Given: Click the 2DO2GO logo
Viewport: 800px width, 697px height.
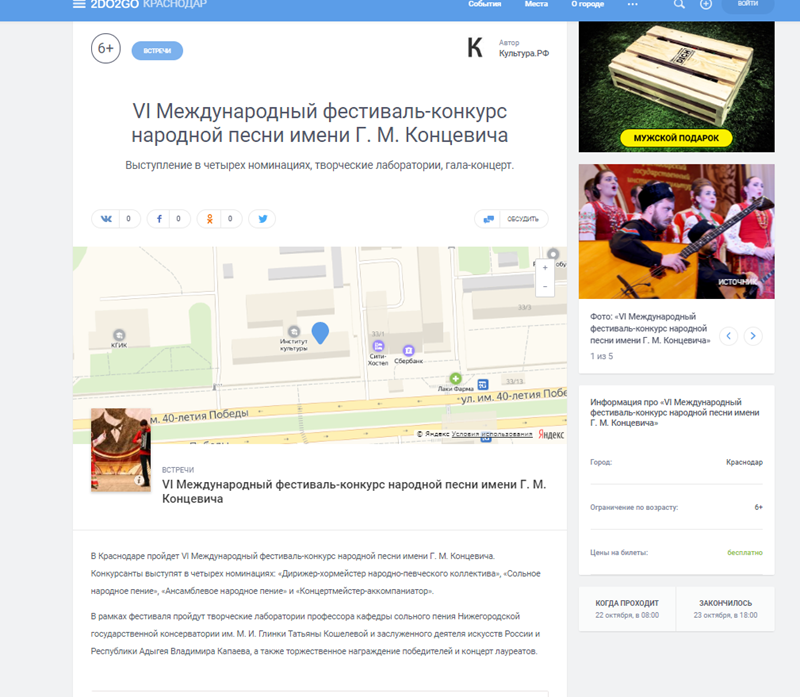Looking at the screenshot, I should click(114, 4).
